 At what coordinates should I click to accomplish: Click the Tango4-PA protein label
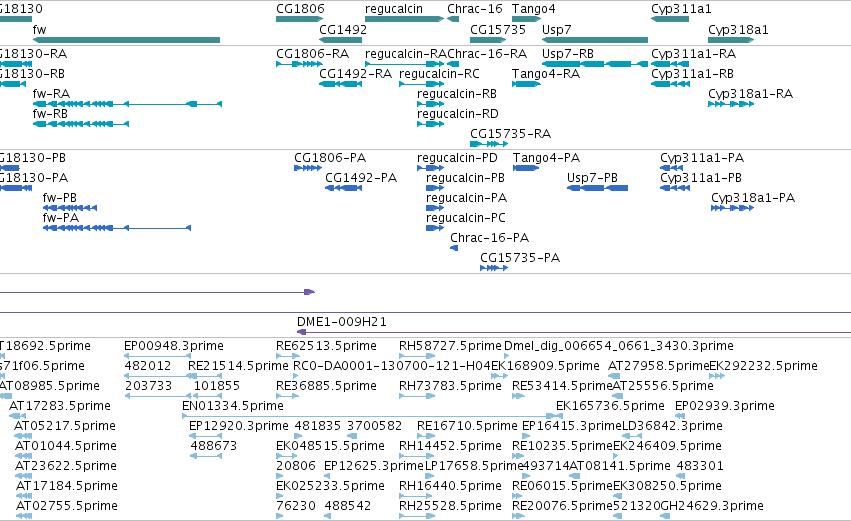pyautogui.click(x=547, y=158)
